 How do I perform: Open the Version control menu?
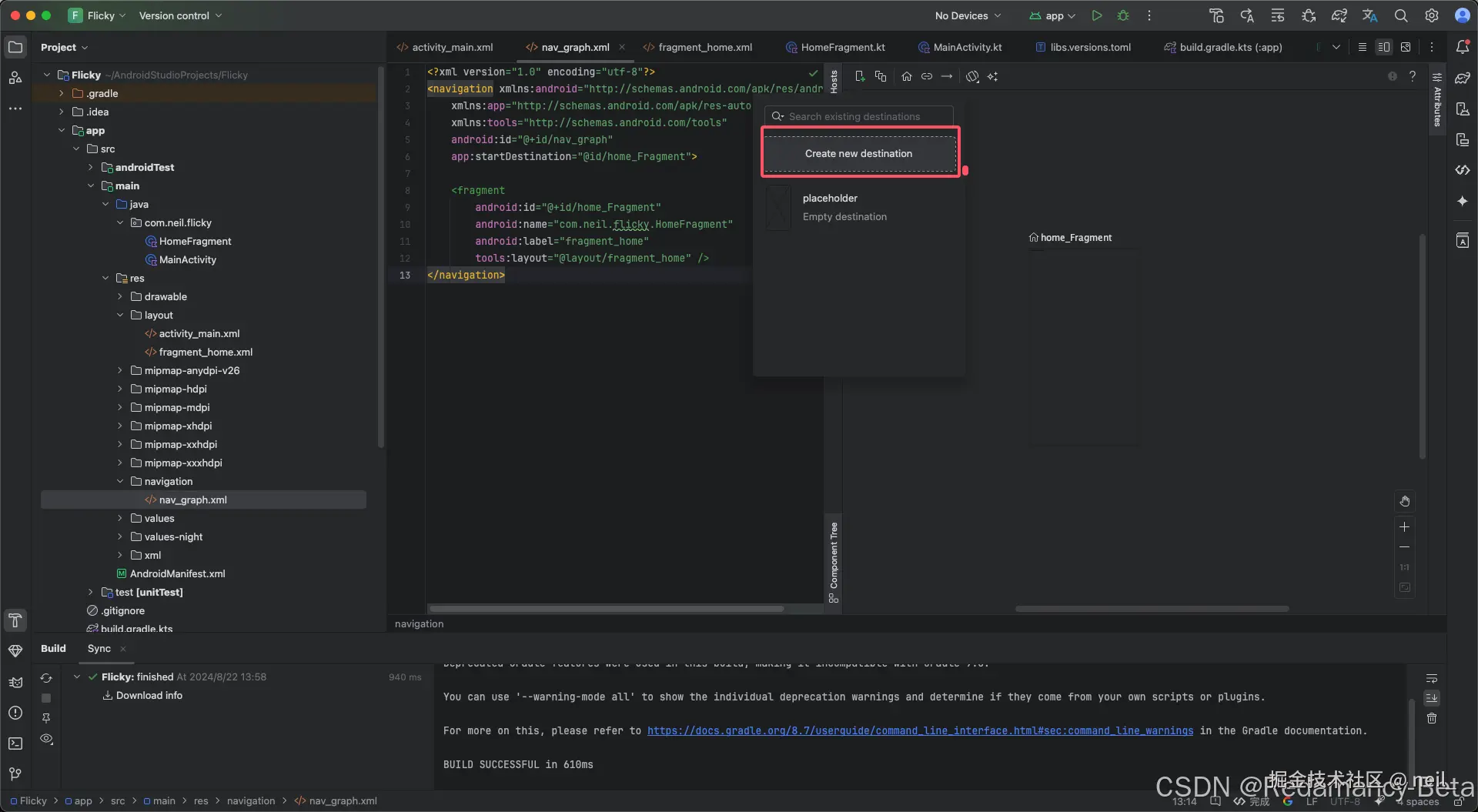coord(180,15)
